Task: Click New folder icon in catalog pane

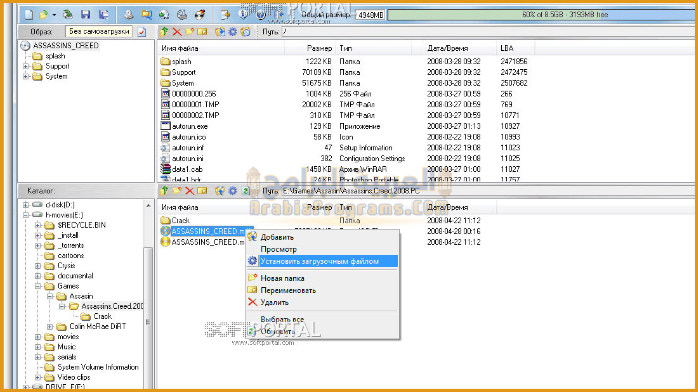Action: coord(177,190)
